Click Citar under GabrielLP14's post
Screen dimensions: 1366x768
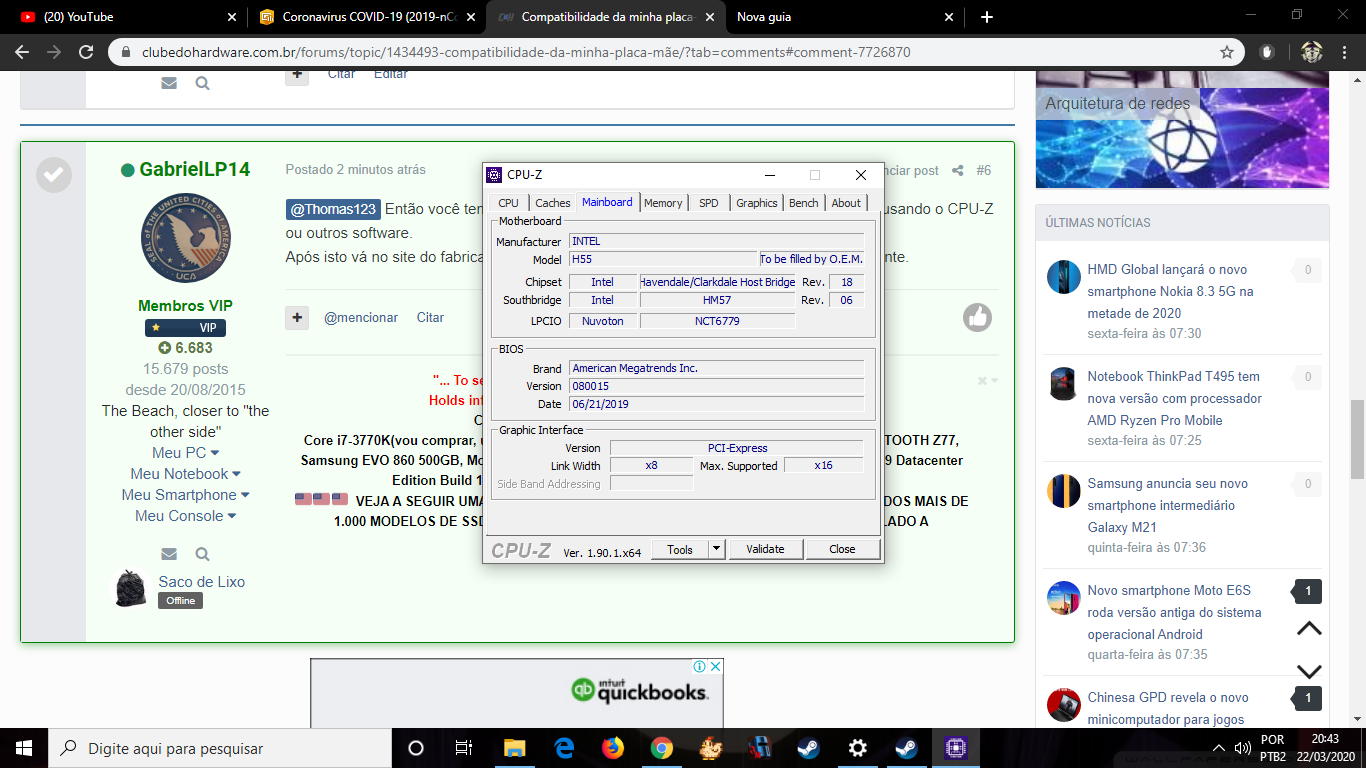coord(430,317)
